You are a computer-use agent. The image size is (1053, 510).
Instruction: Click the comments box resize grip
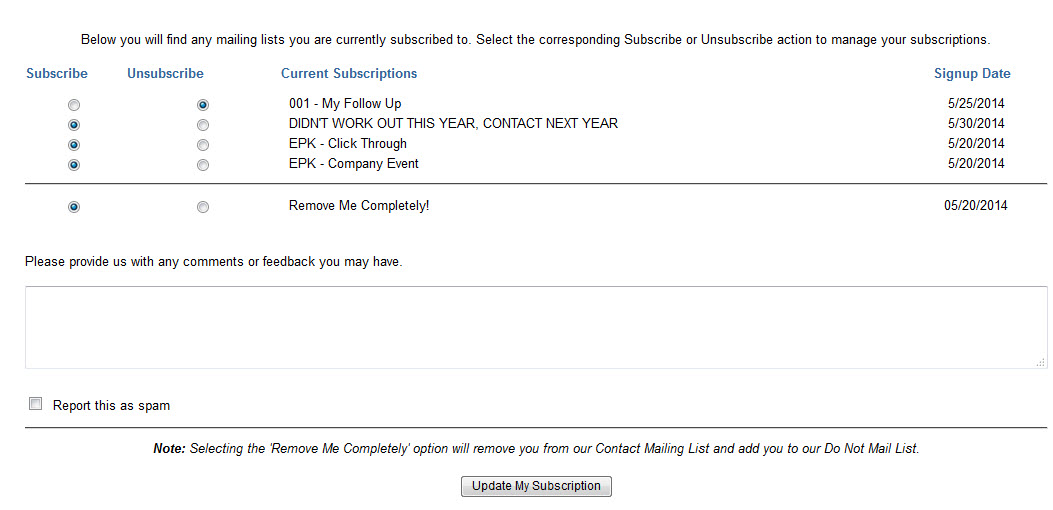coord(1041,362)
